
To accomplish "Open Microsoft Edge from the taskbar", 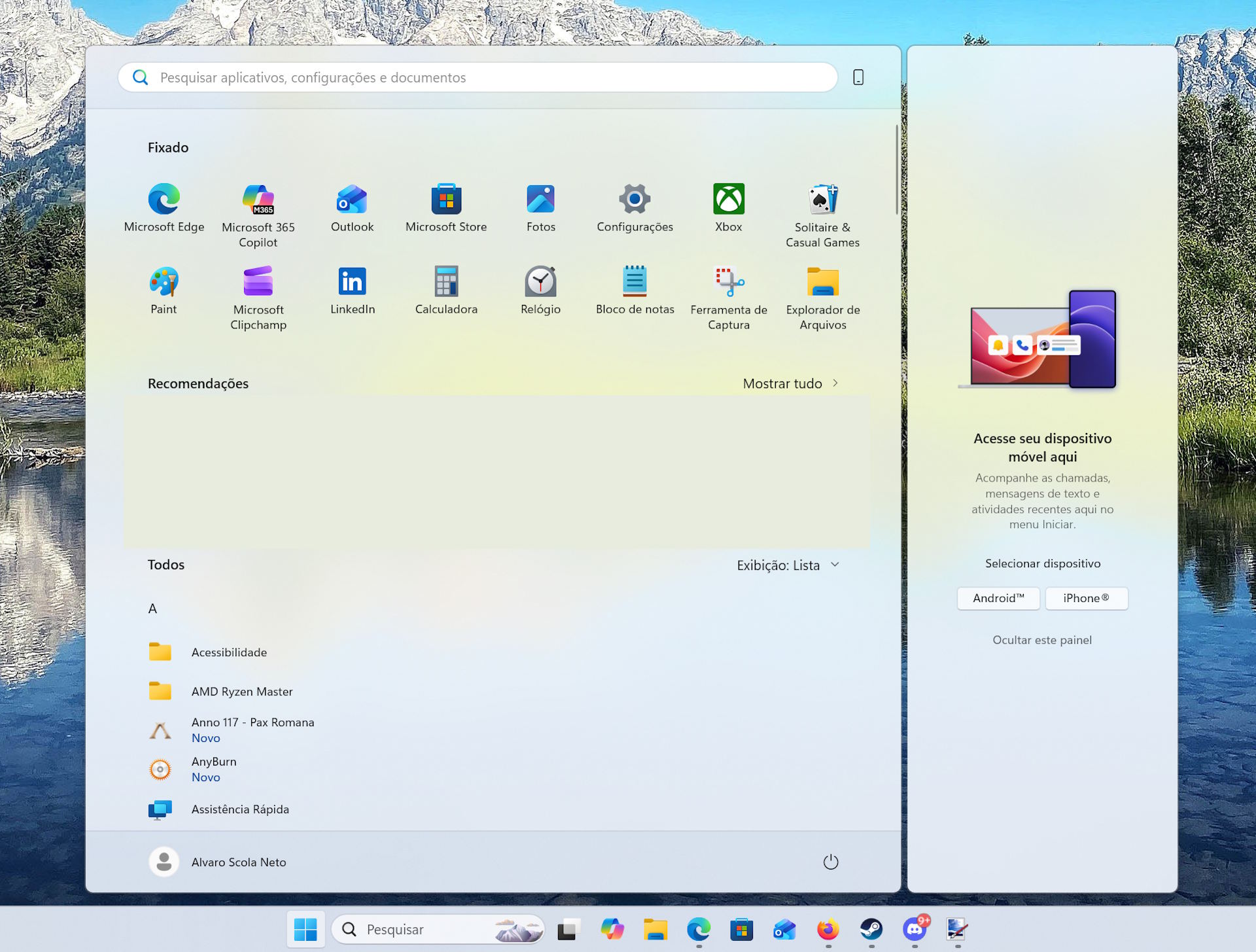I will tap(699, 929).
